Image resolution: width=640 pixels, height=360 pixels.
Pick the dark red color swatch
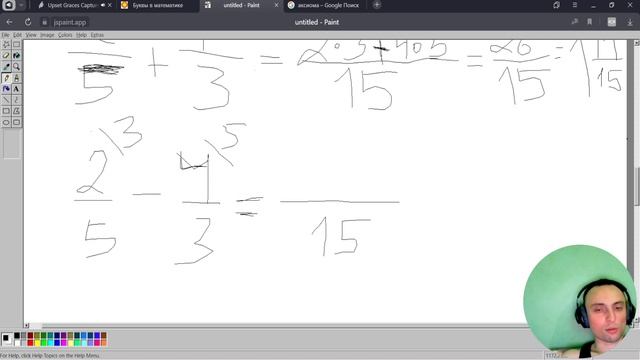pos(30,336)
